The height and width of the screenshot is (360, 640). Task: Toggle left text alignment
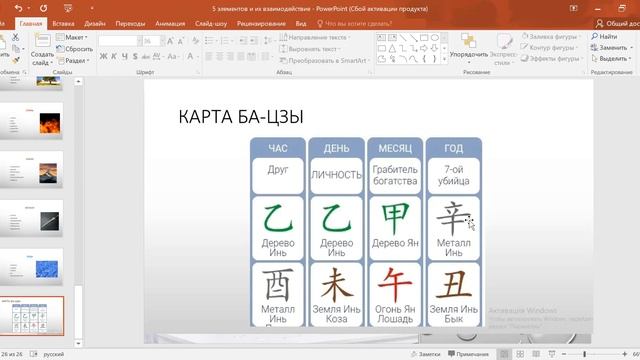point(209,56)
